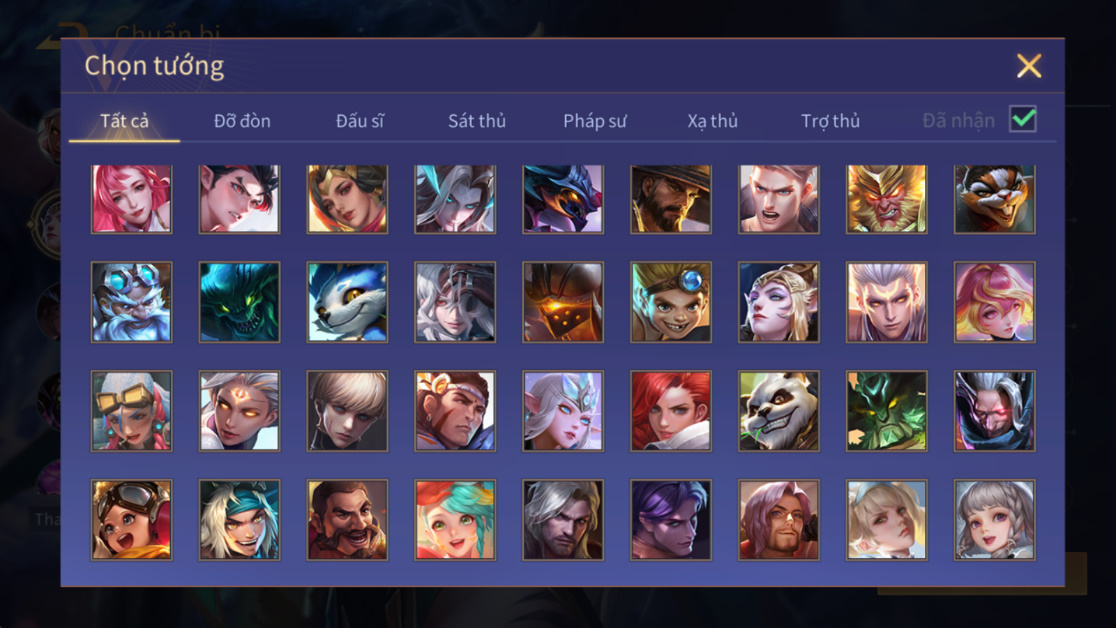Select the teal-haired girl with flowers
Screen dimensions: 1116x628
tap(455, 520)
